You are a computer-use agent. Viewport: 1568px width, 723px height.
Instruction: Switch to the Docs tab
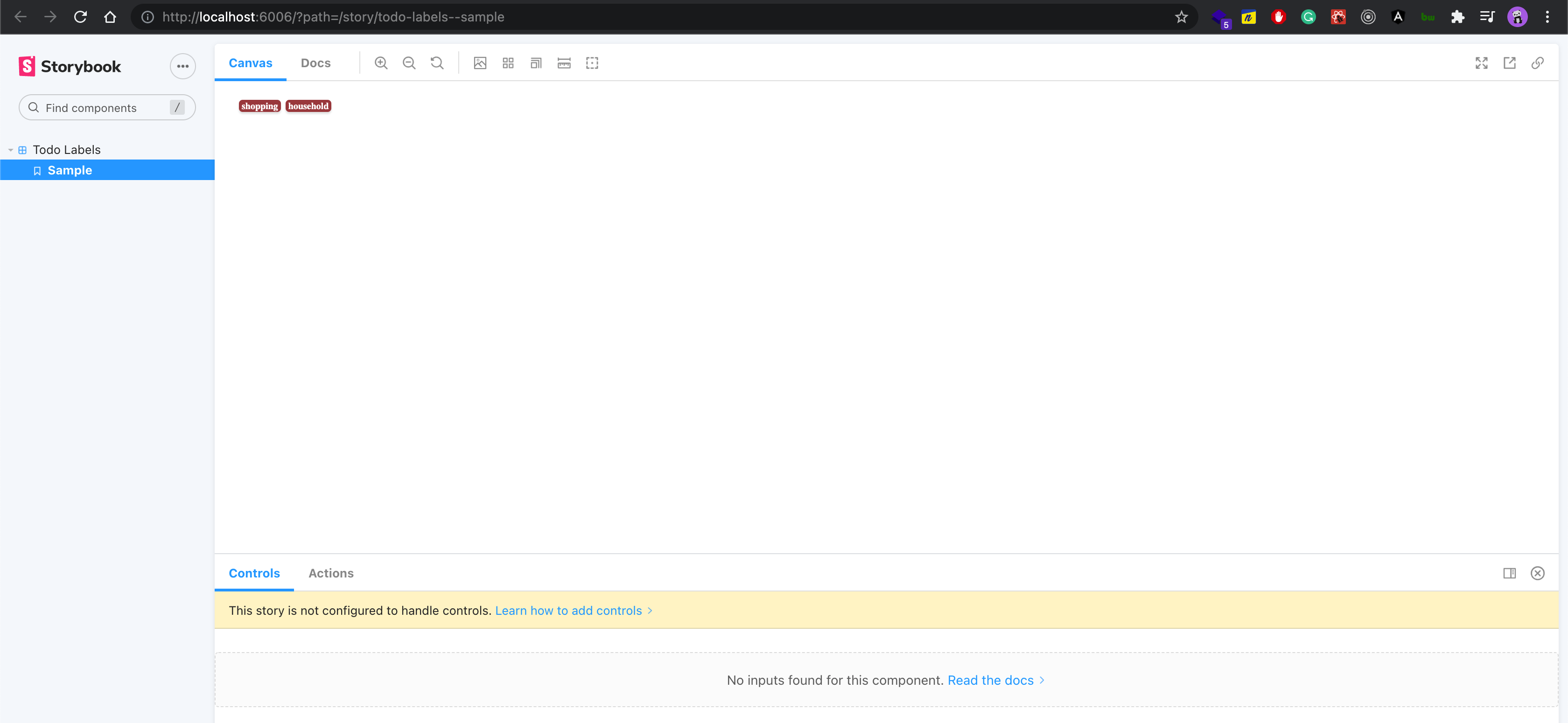315,63
